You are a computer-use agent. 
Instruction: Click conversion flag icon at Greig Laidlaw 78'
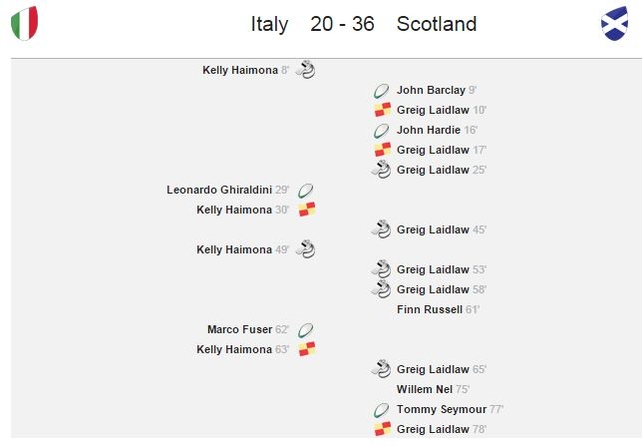[x=382, y=429]
